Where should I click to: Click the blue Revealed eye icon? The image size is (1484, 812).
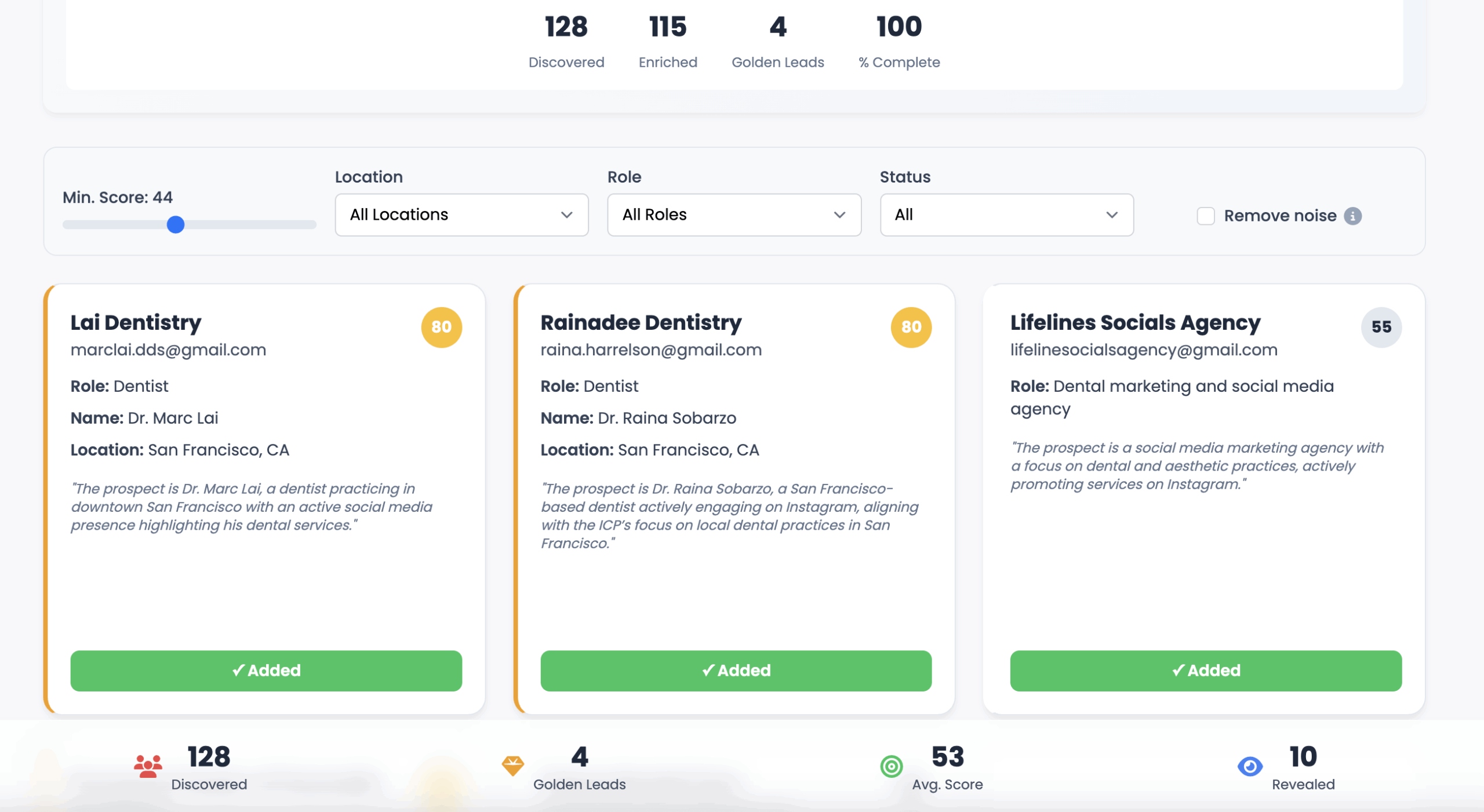point(1250,766)
